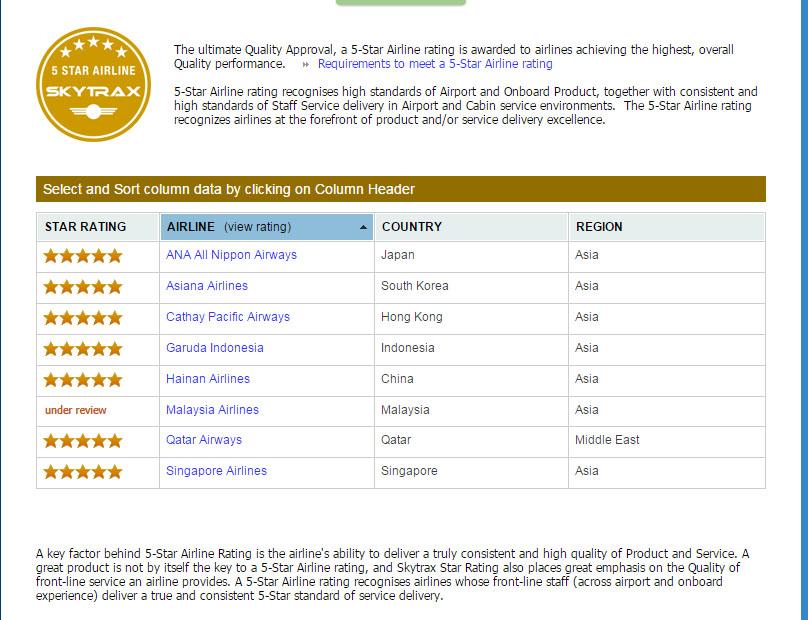Click the stars in Garuda Indonesia row
This screenshot has width=808, height=620.
83,349
